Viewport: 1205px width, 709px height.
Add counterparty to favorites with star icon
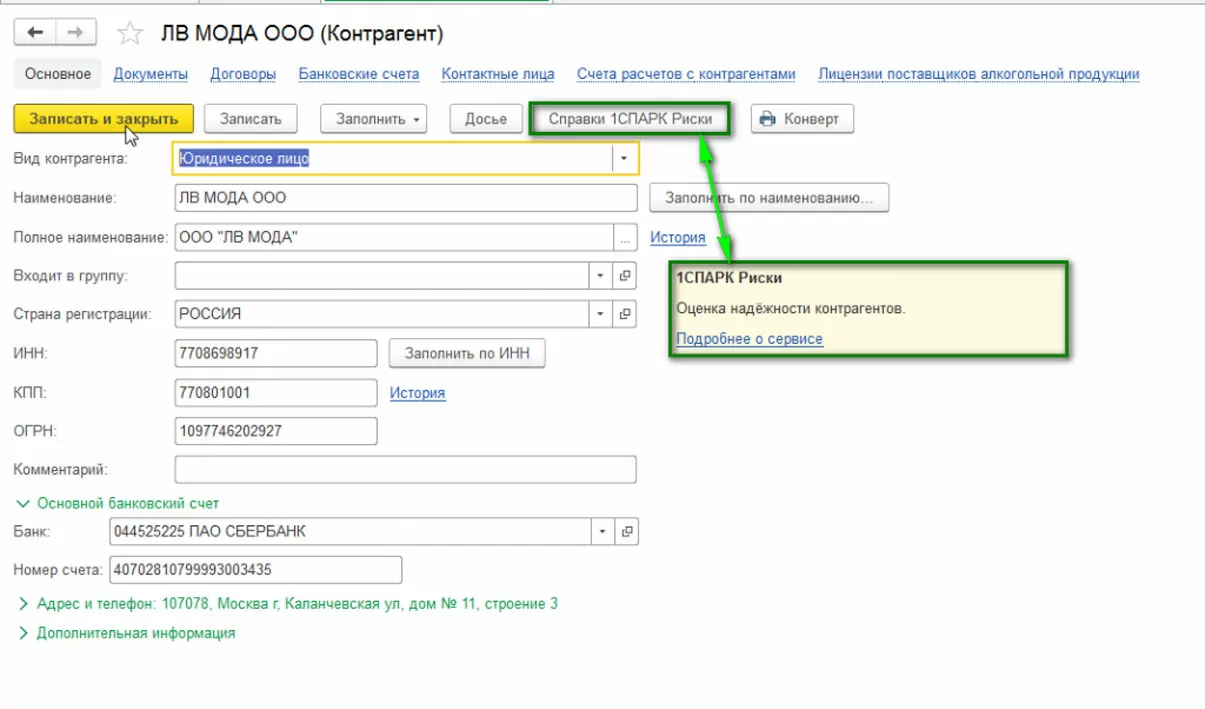tap(130, 34)
